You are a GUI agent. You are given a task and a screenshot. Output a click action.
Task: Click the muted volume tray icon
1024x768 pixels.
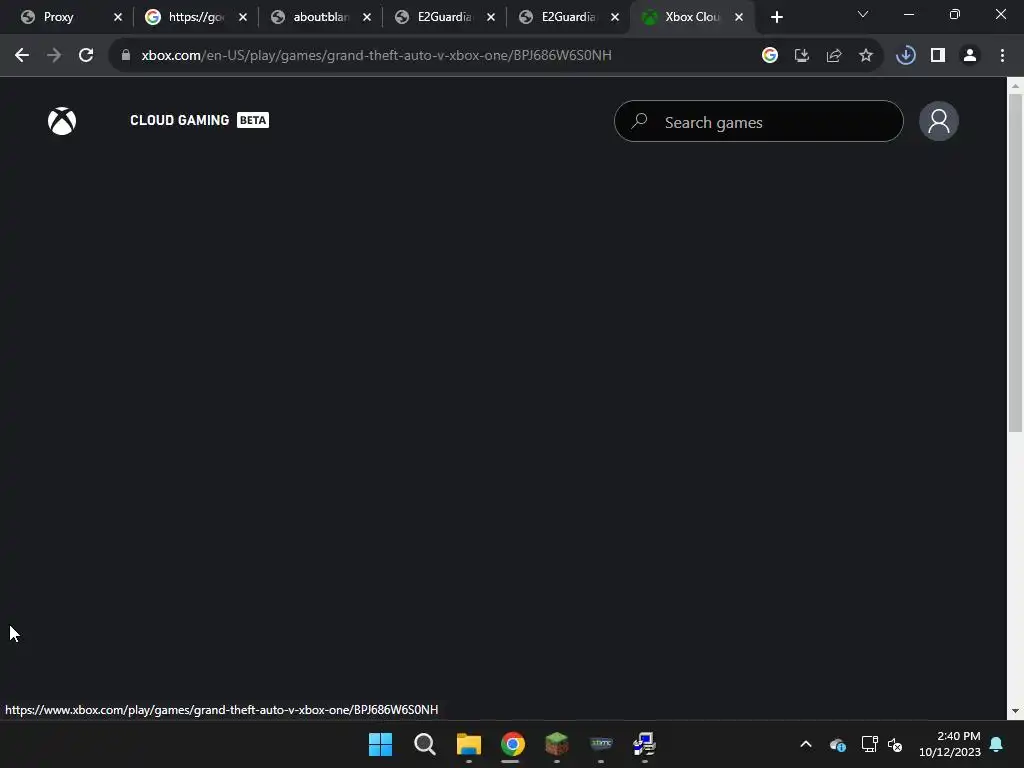click(x=895, y=744)
